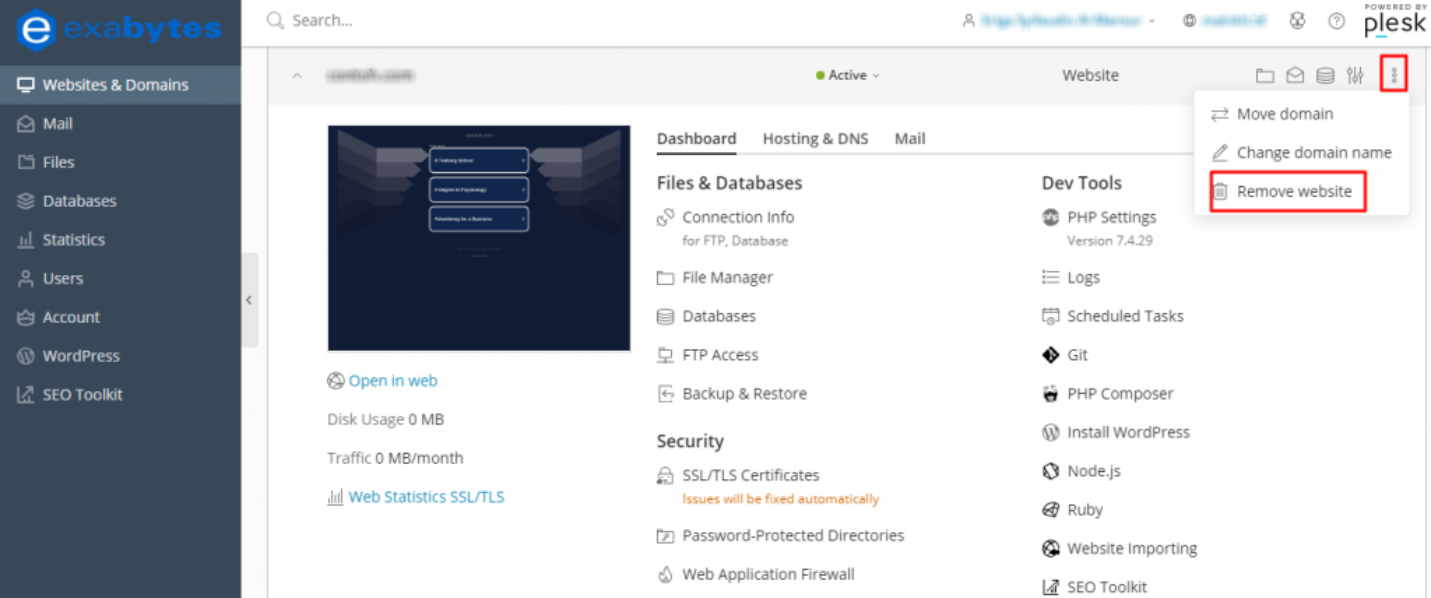1431x598 pixels.
Task: Click the Node.js icon under Dev Tools
Action: pyautogui.click(x=1050, y=471)
